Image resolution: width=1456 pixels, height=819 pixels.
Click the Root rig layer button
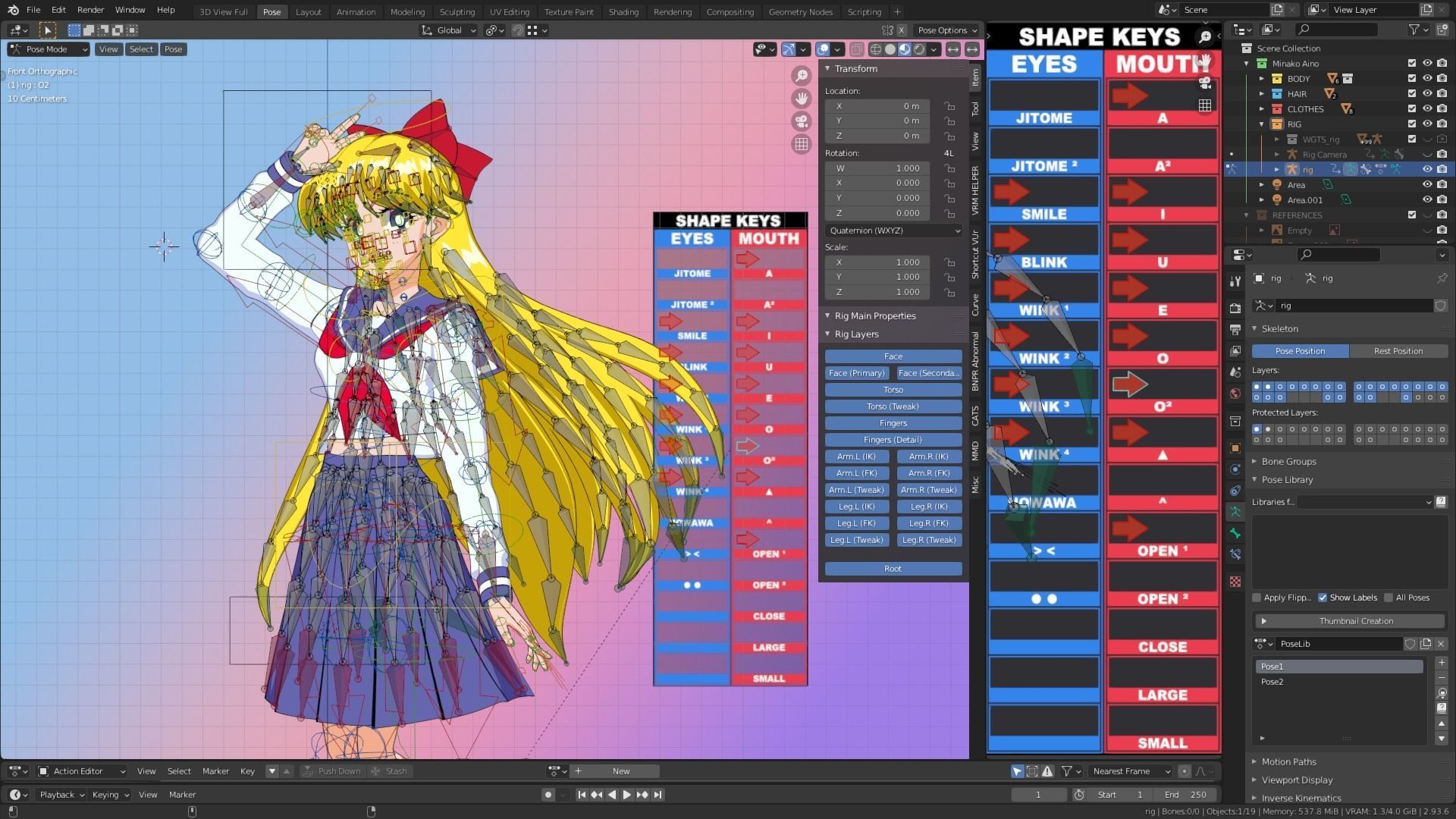pyautogui.click(x=893, y=569)
